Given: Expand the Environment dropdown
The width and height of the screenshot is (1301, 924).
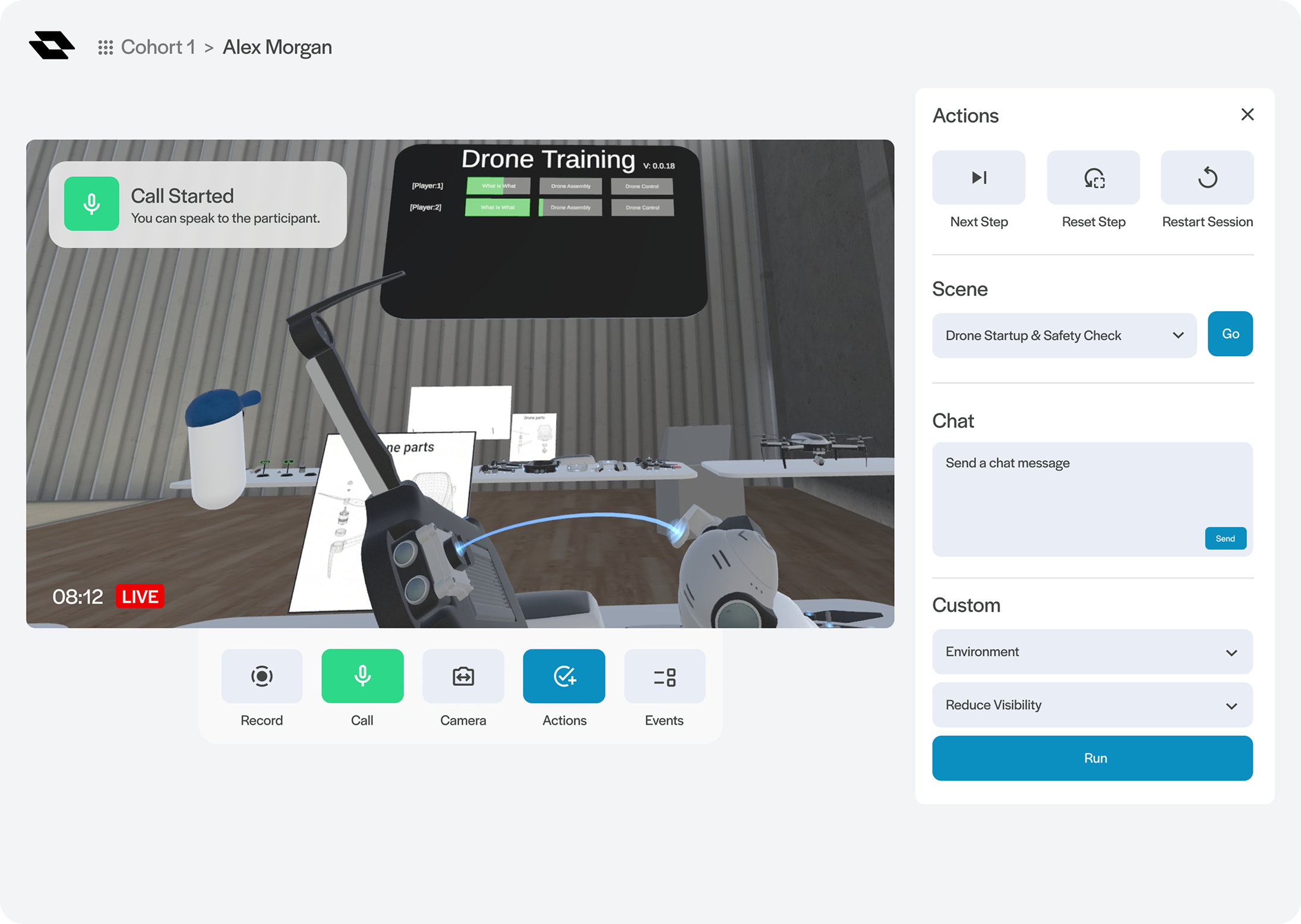Looking at the screenshot, I should click(x=1092, y=651).
